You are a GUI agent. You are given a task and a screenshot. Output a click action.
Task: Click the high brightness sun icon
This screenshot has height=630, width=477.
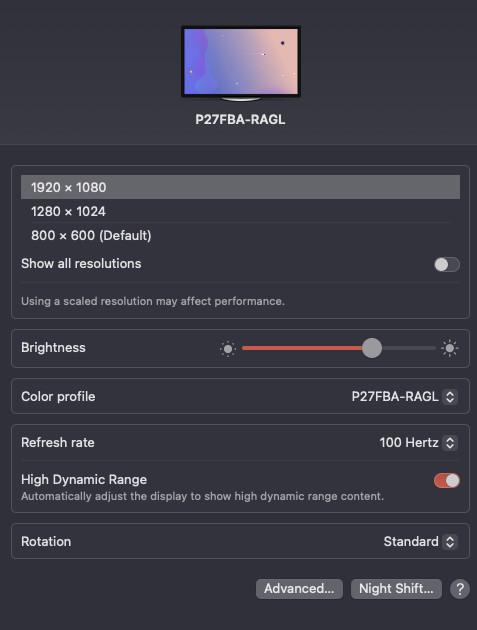[449, 348]
